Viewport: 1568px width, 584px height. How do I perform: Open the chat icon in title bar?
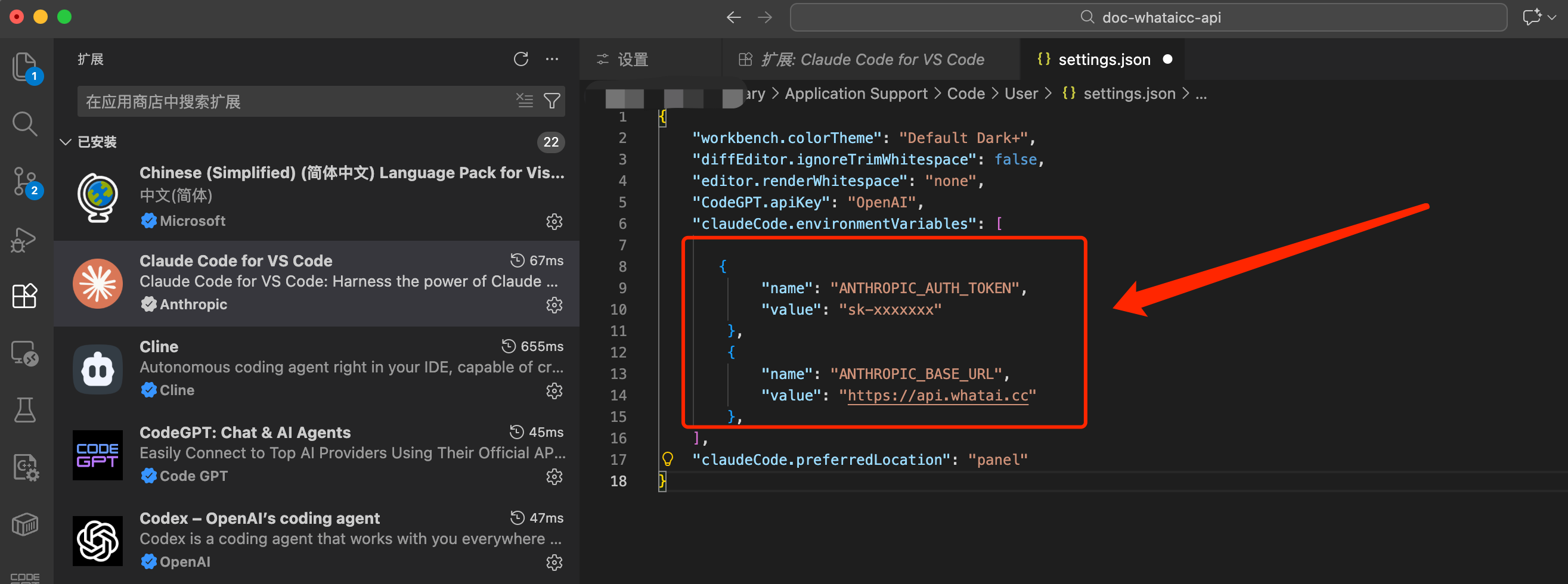click(1532, 17)
